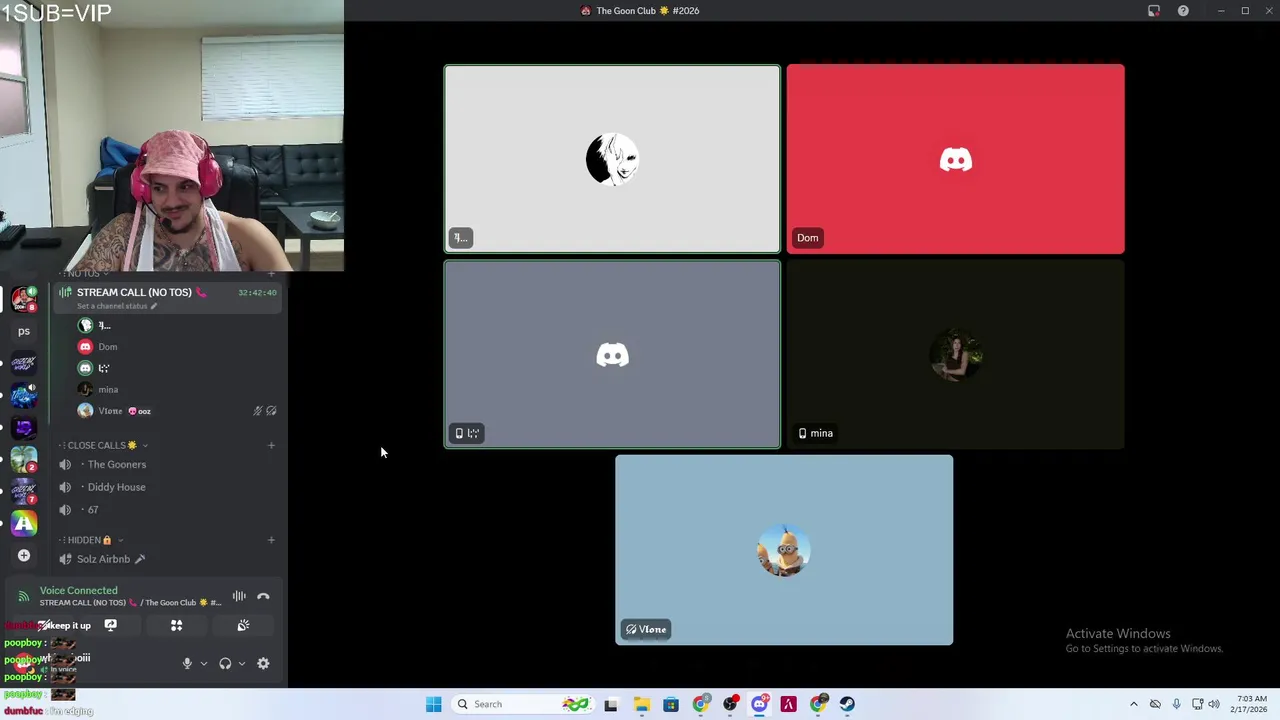
Task: Open the Activities launcher icon
Action: (x=176, y=626)
